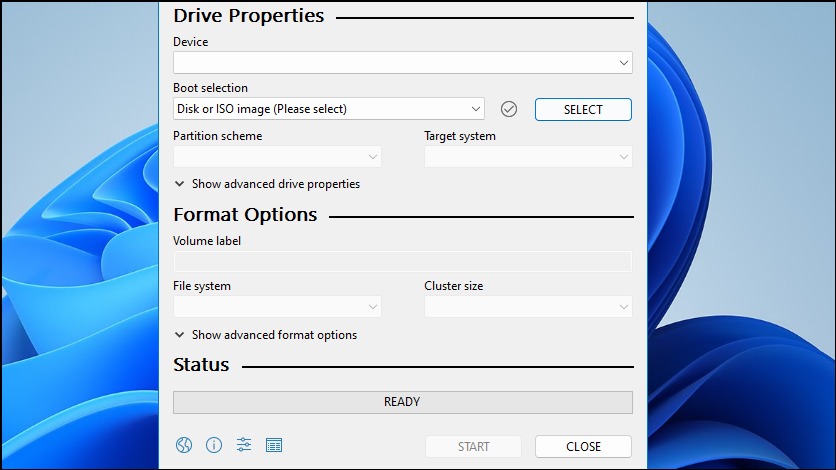Viewport: 836px width, 470px height.
Task: Open the language globe icon
Action: [184, 445]
